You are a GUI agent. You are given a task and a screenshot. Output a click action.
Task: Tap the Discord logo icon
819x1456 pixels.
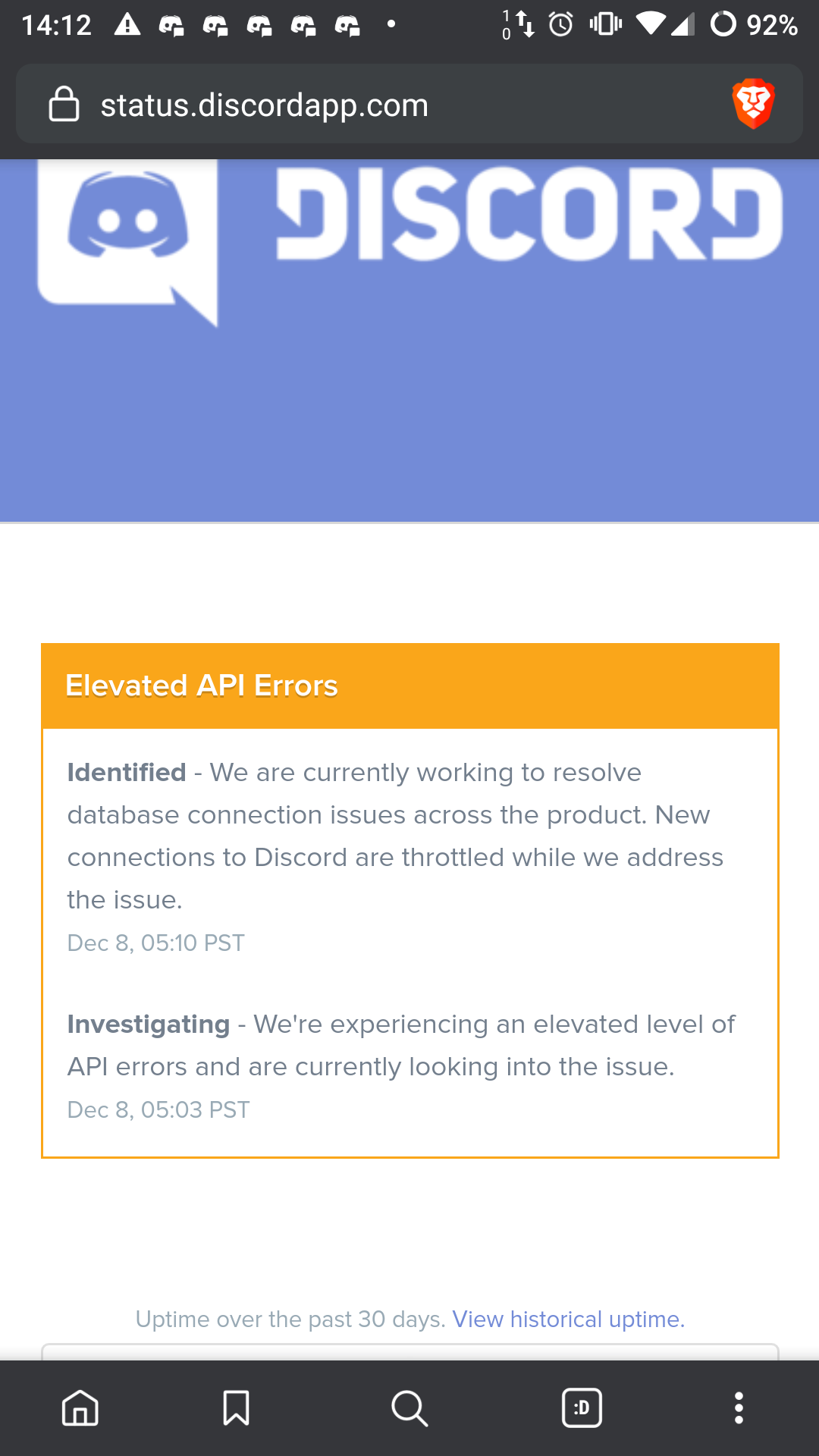click(x=127, y=239)
